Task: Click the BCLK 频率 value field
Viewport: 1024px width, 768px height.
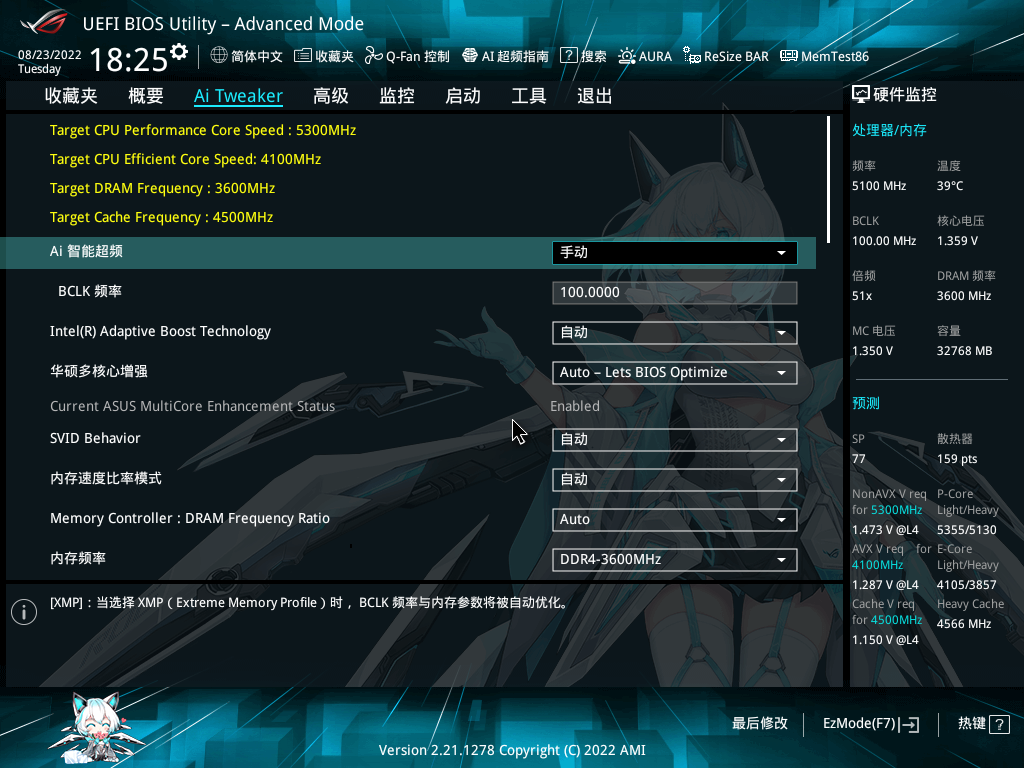Action: tap(675, 293)
